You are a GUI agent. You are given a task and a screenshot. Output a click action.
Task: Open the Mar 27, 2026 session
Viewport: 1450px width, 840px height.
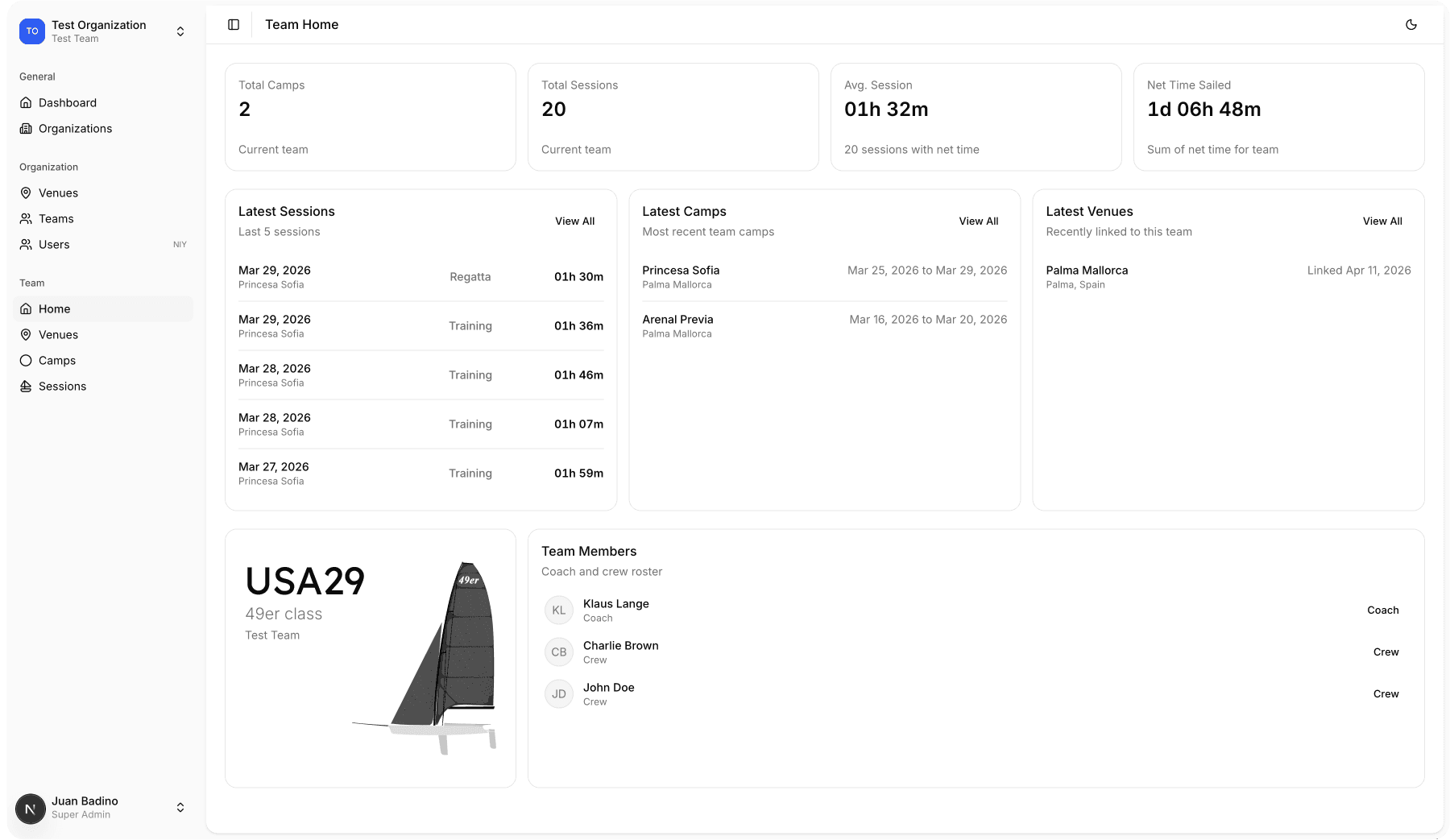point(420,474)
